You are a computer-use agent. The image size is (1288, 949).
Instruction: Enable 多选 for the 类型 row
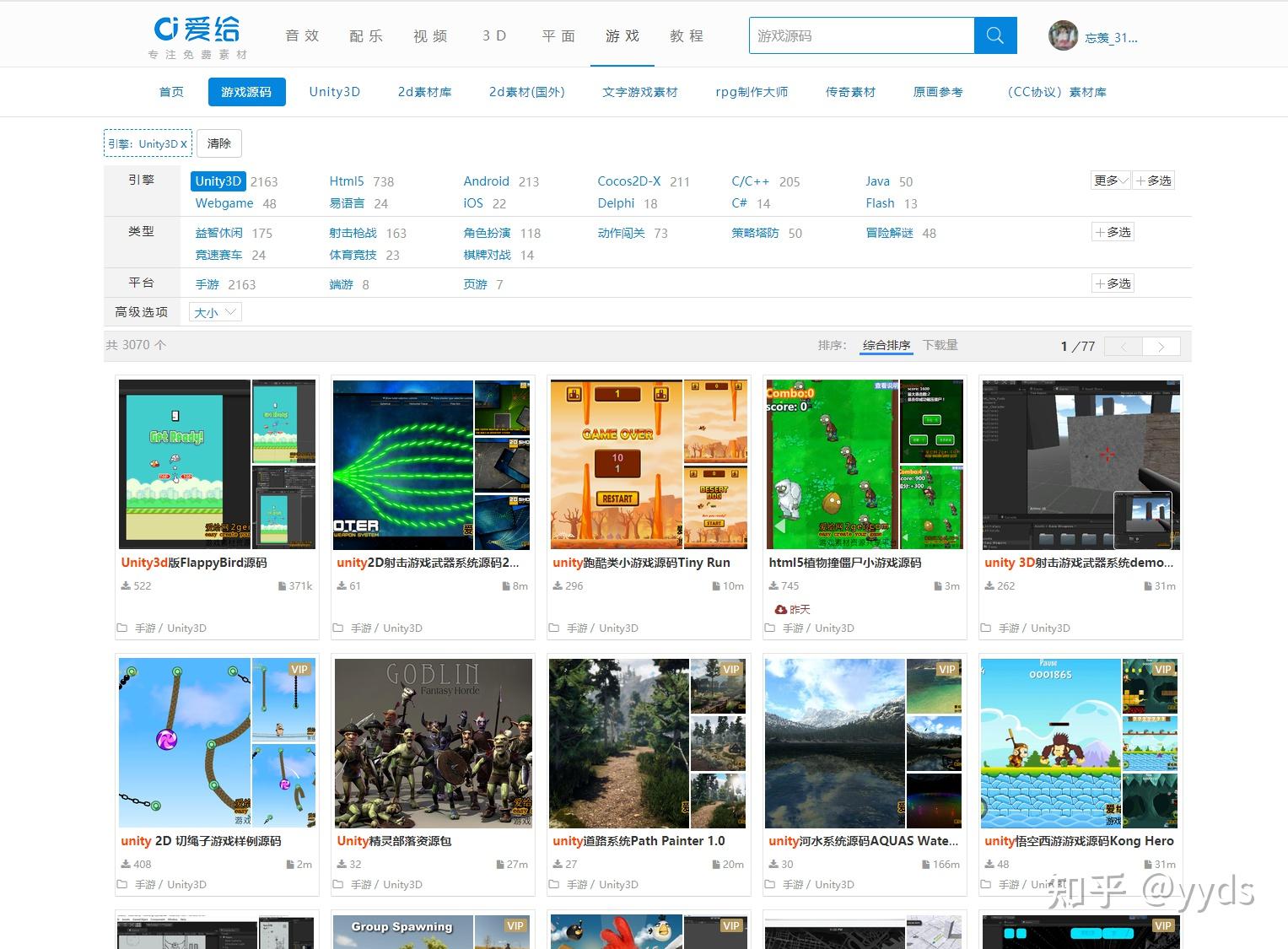(1113, 232)
